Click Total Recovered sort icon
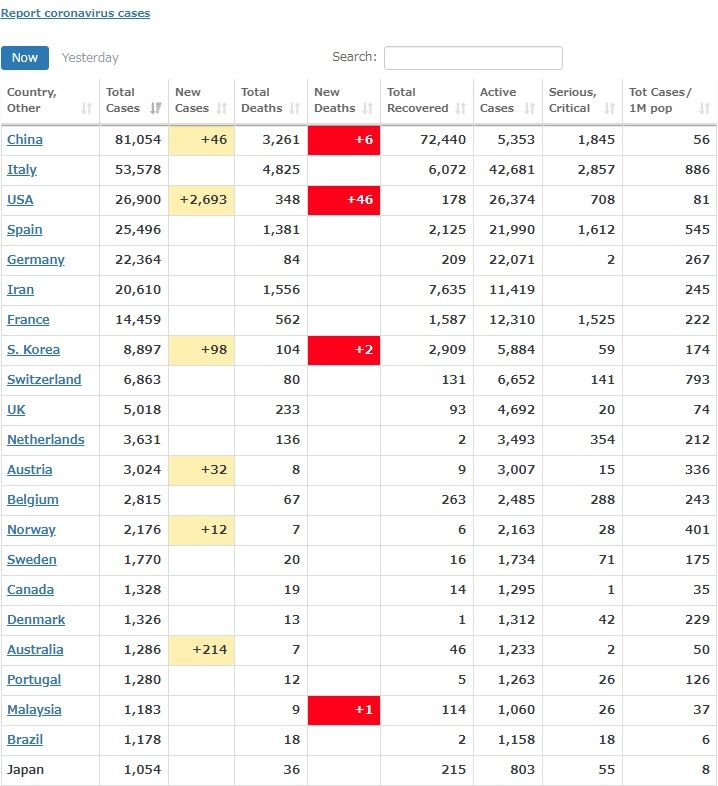This screenshot has width=718, height=786. 460,108
